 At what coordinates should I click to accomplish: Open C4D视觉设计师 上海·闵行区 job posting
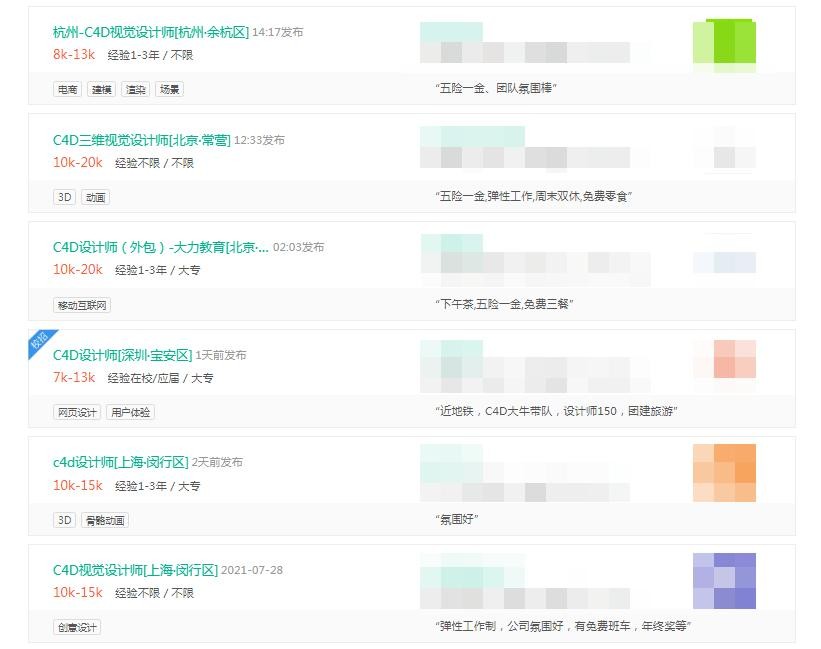[135, 570]
